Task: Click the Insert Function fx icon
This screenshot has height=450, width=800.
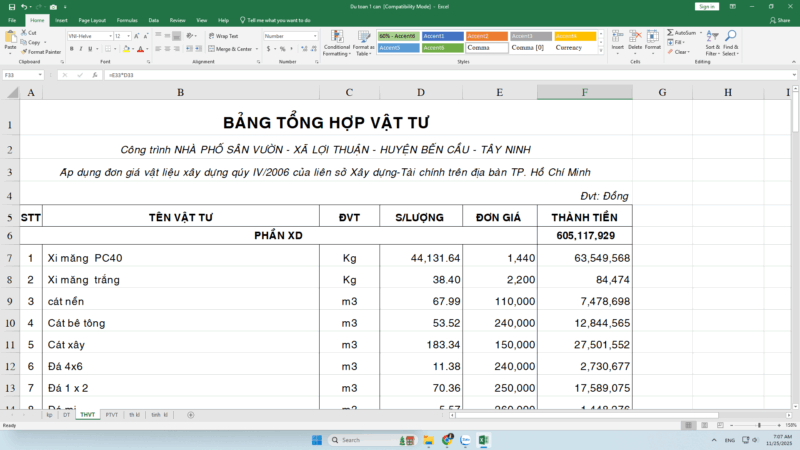Action: [x=96, y=75]
